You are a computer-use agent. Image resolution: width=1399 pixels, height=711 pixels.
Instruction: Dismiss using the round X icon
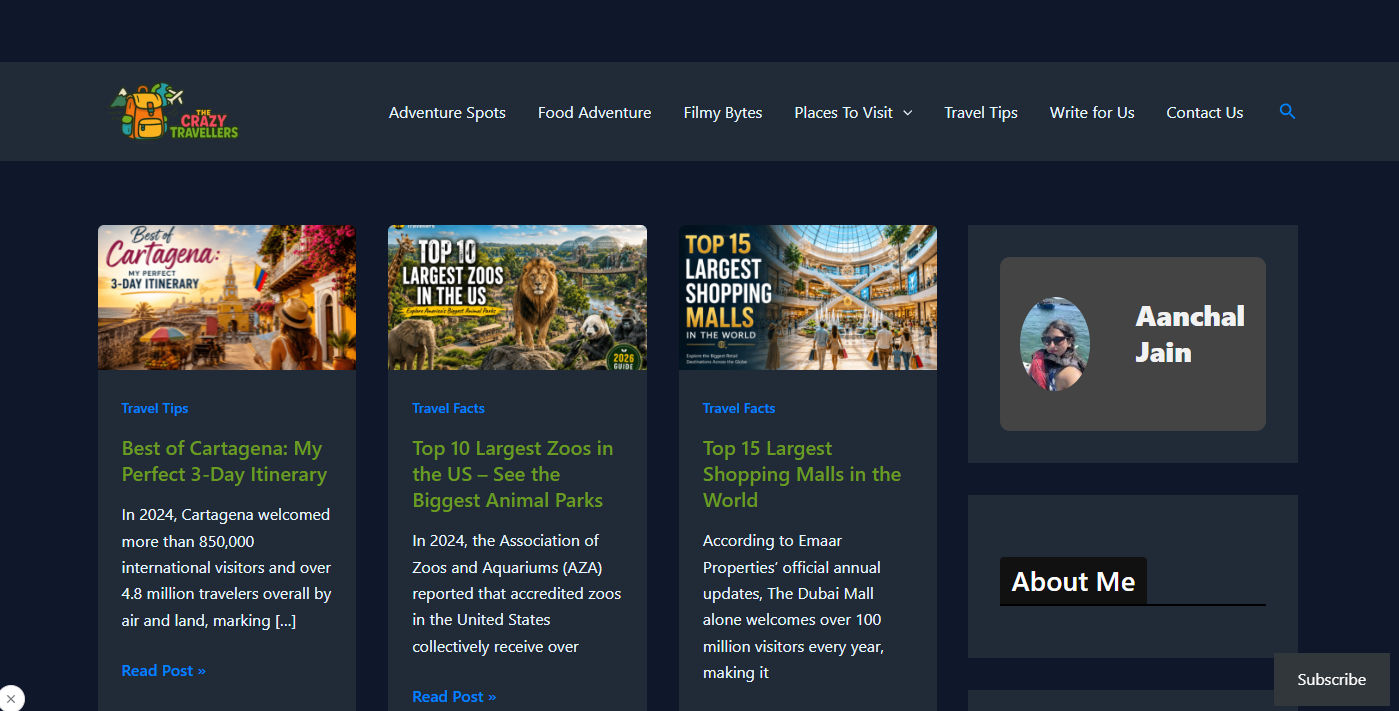[x=10, y=698]
